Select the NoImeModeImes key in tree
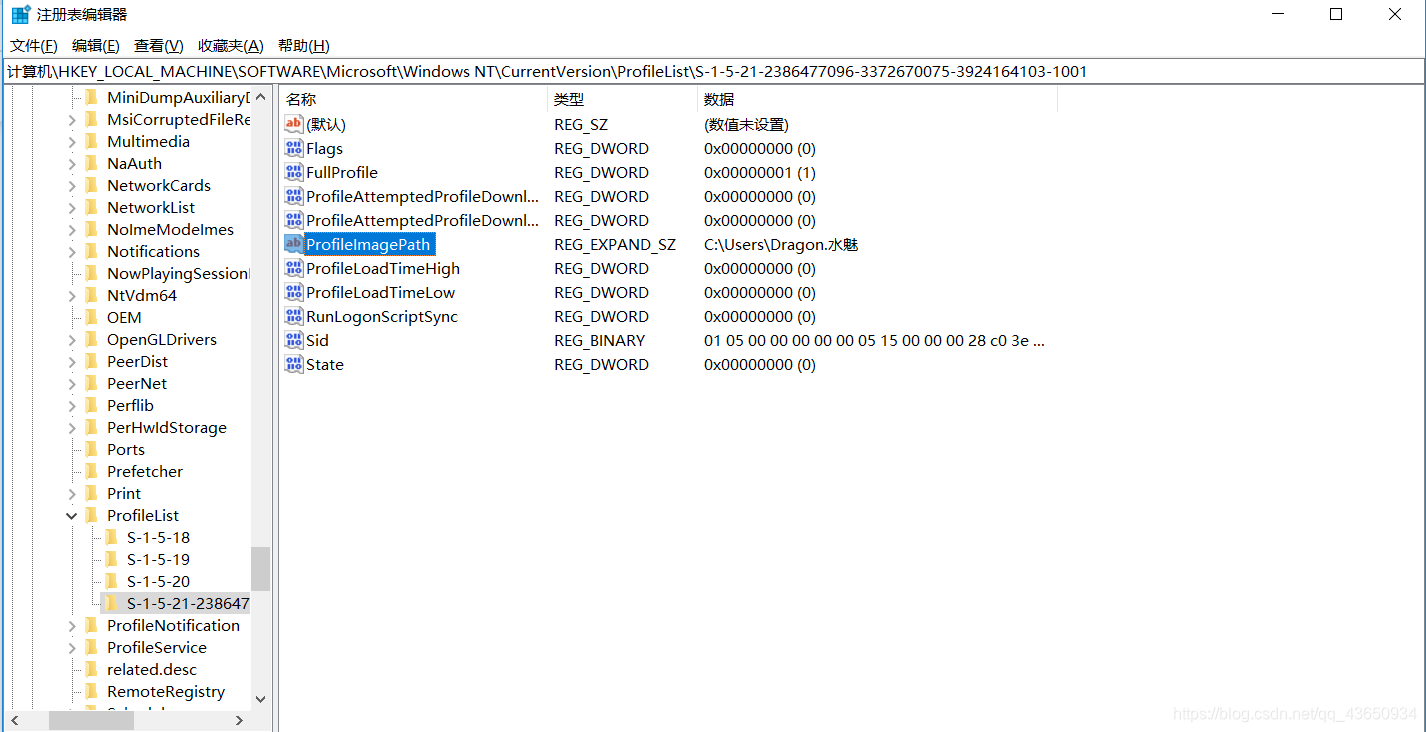 (171, 230)
